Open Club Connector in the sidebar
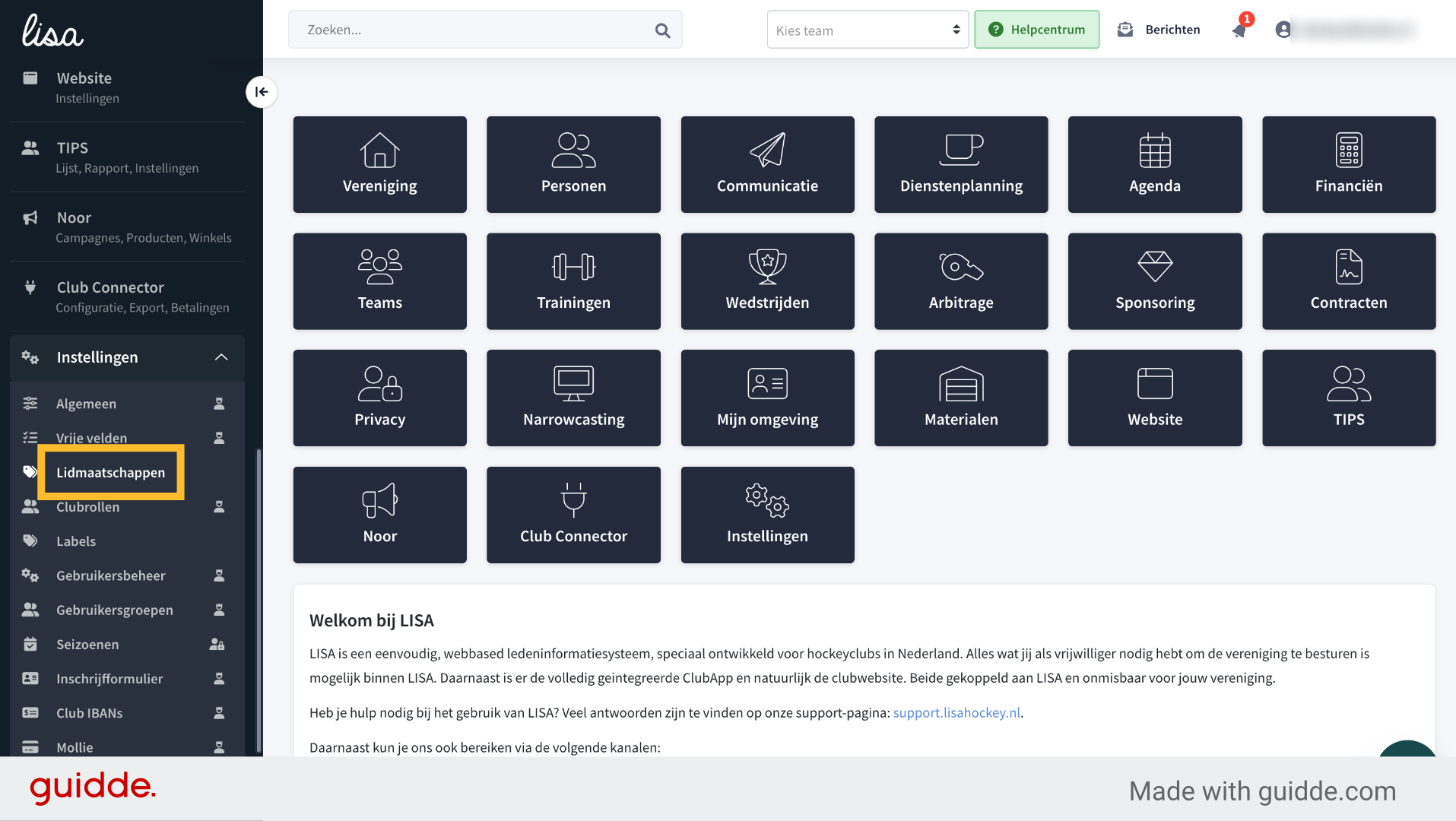Image resolution: width=1456 pixels, height=821 pixels. (127, 296)
